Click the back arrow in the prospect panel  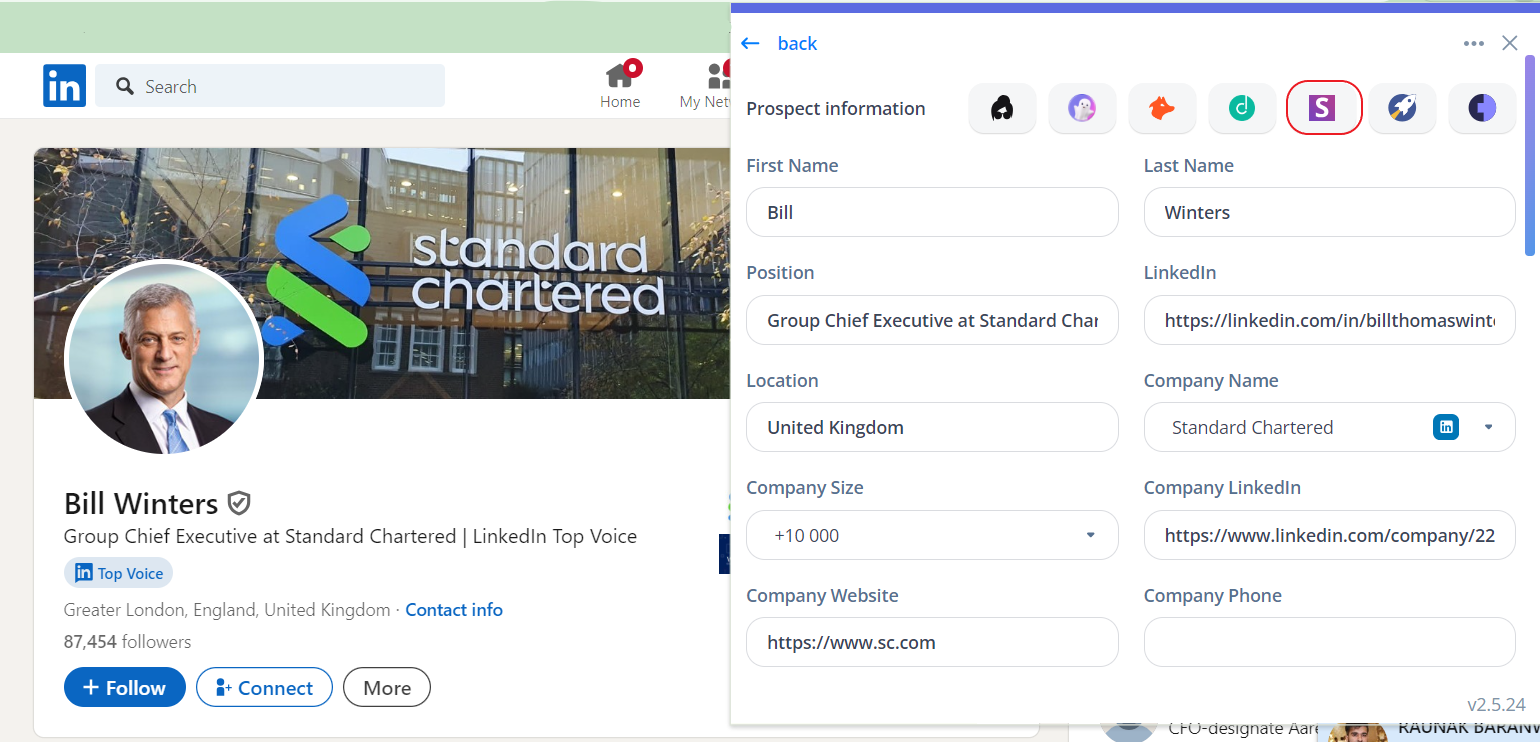tap(750, 43)
